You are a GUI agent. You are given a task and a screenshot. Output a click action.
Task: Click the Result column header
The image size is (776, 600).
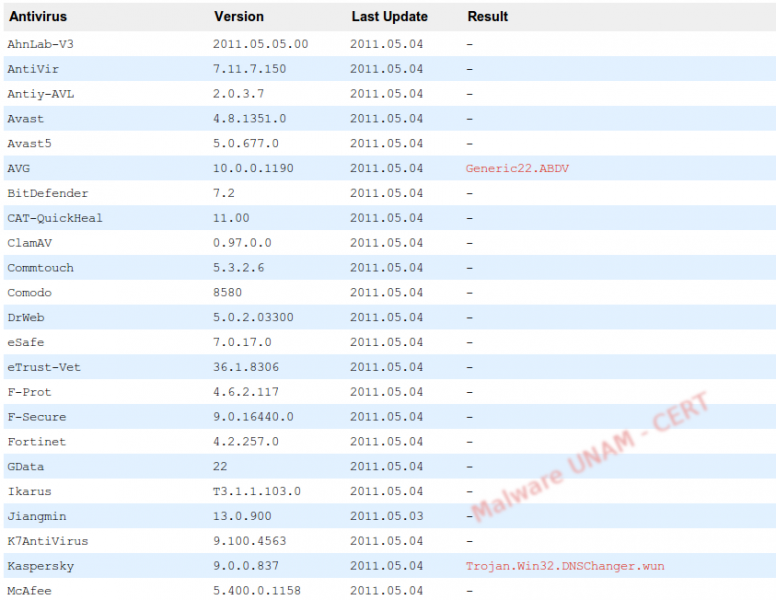(487, 16)
